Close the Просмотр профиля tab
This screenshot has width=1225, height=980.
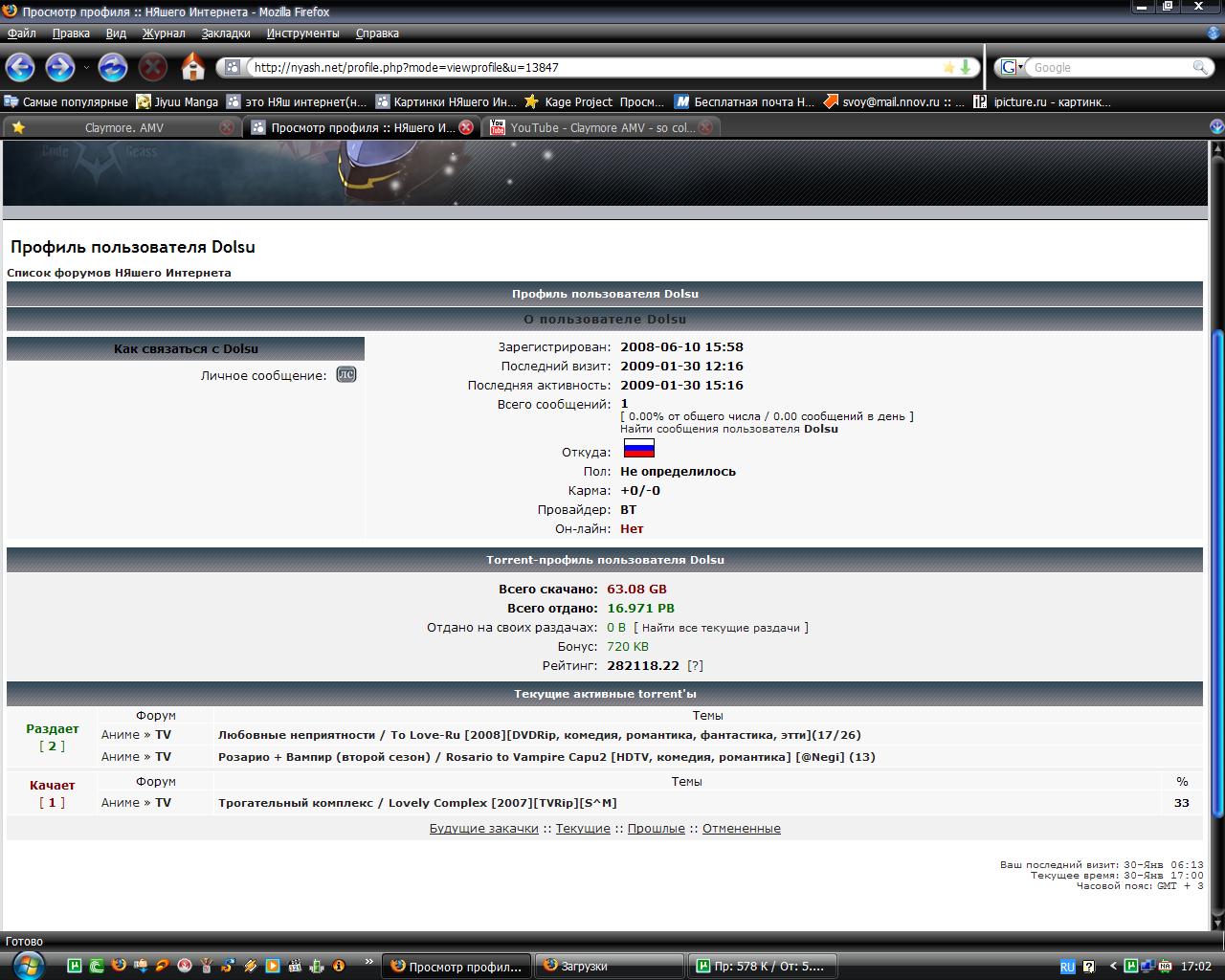point(466,127)
